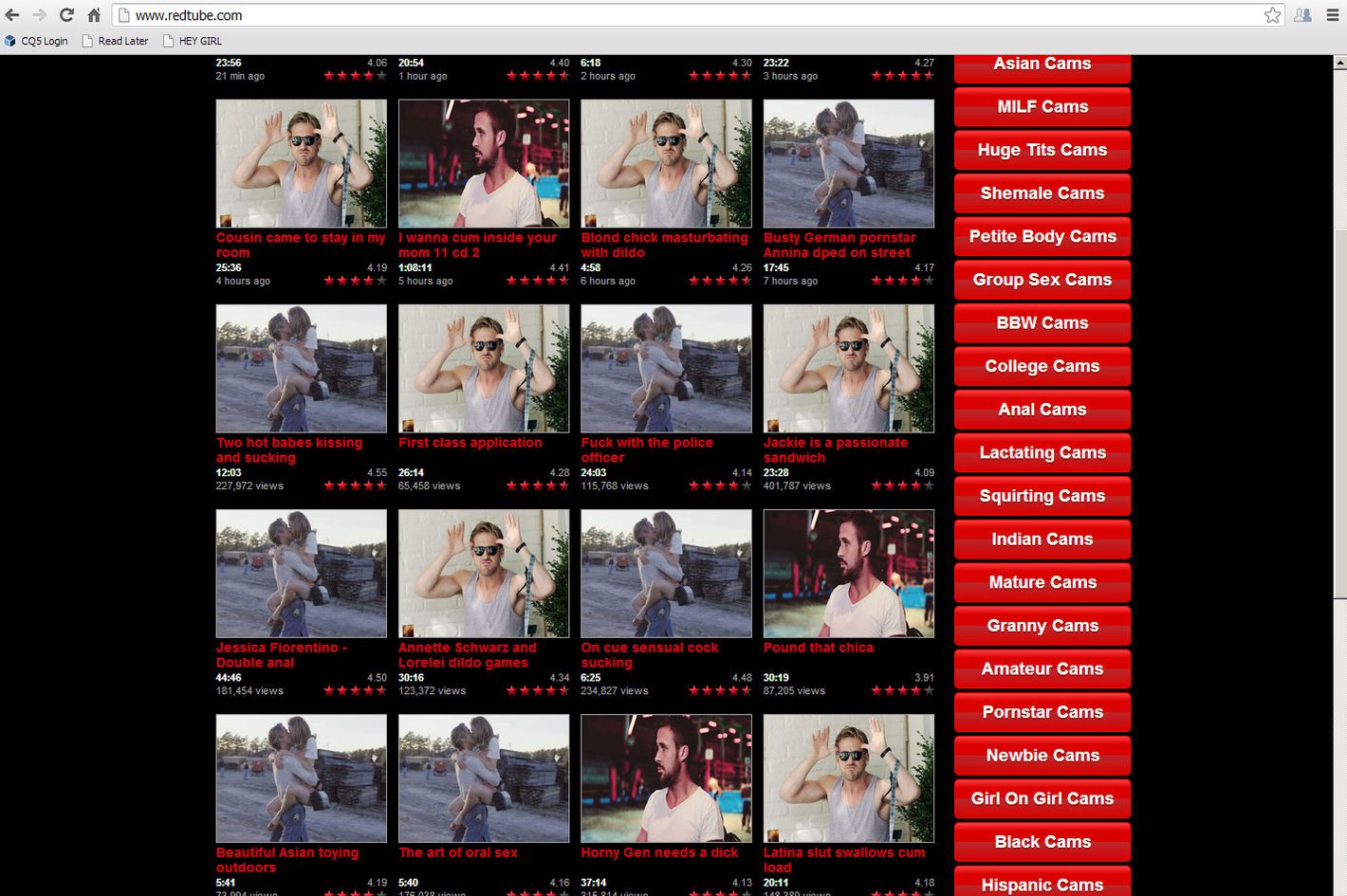The height and width of the screenshot is (896, 1347).
Task: Select the Amateur Cams sidebar button
Action: [1042, 668]
